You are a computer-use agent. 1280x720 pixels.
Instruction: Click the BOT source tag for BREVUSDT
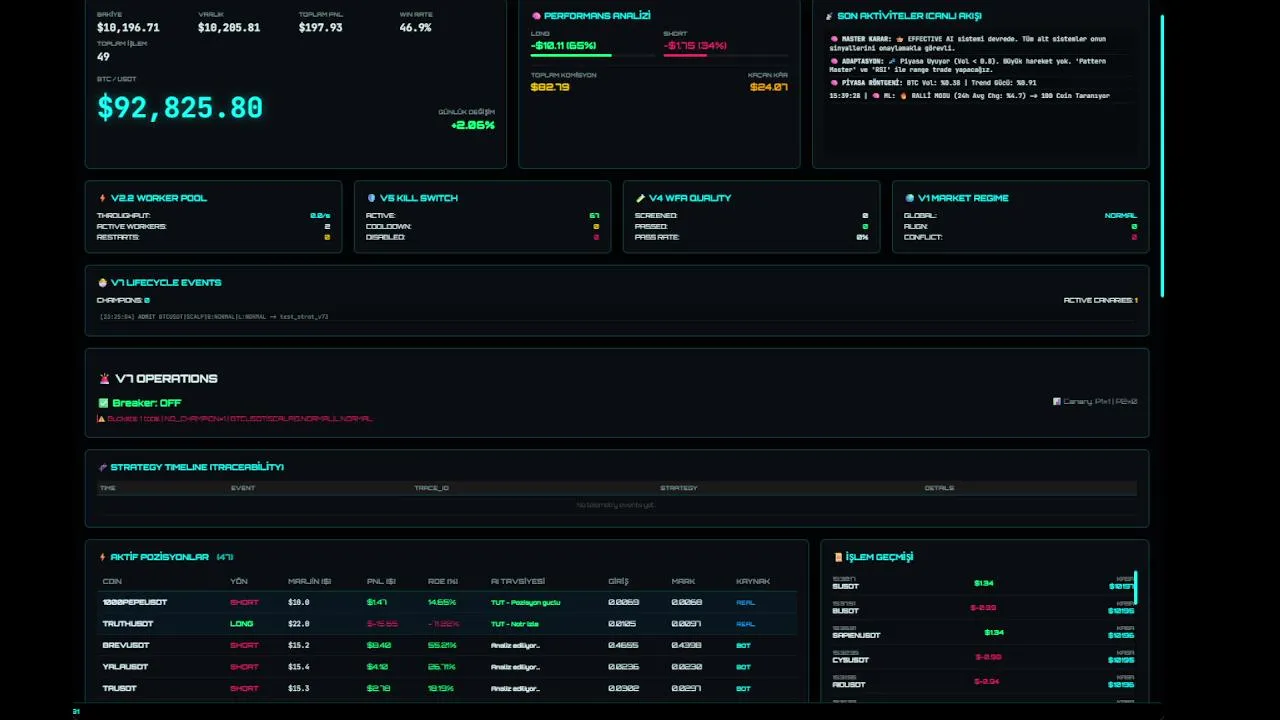[x=743, y=645]
